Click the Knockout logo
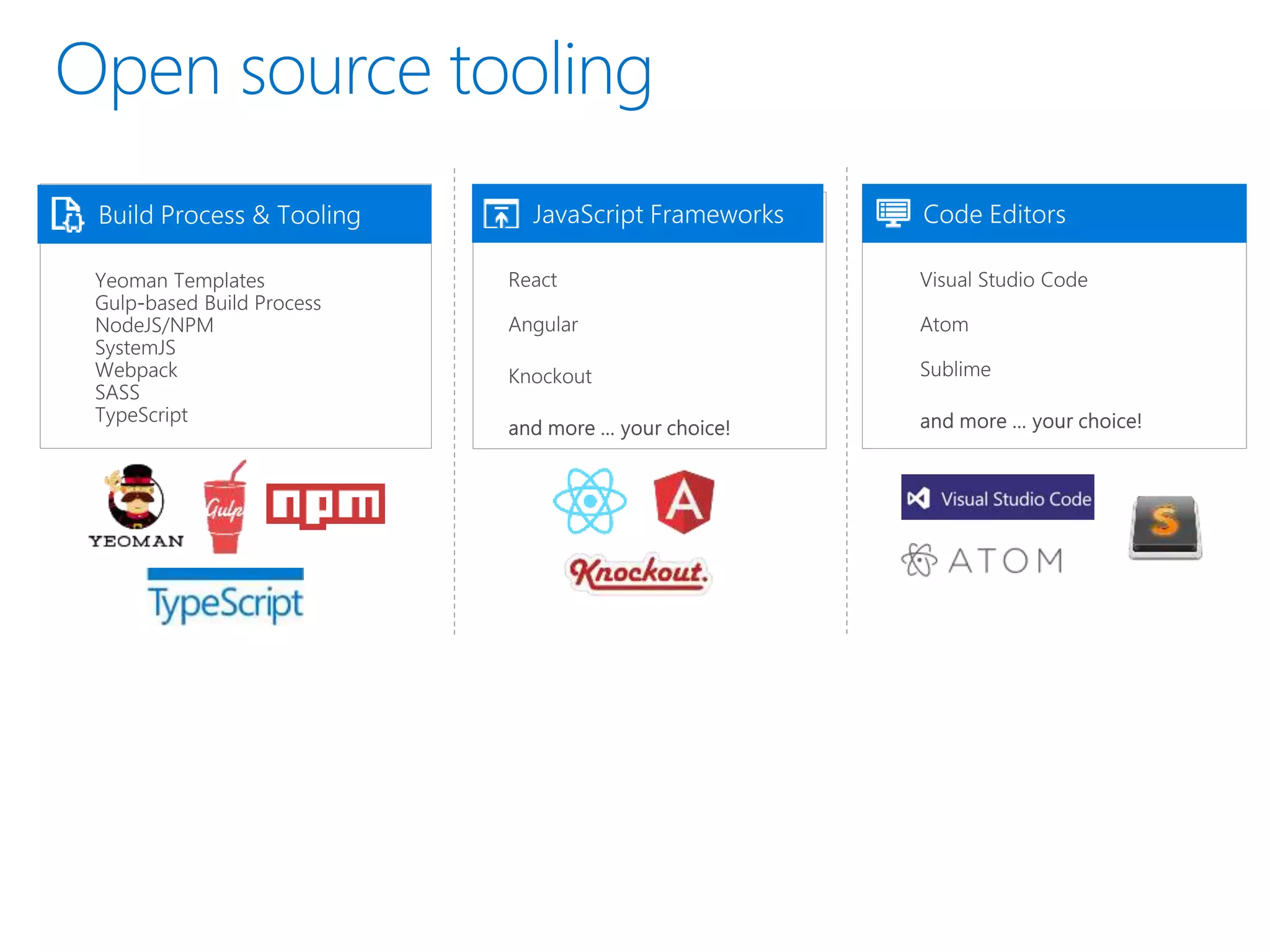Screen dimensions: 1270x952 [639, 573]
